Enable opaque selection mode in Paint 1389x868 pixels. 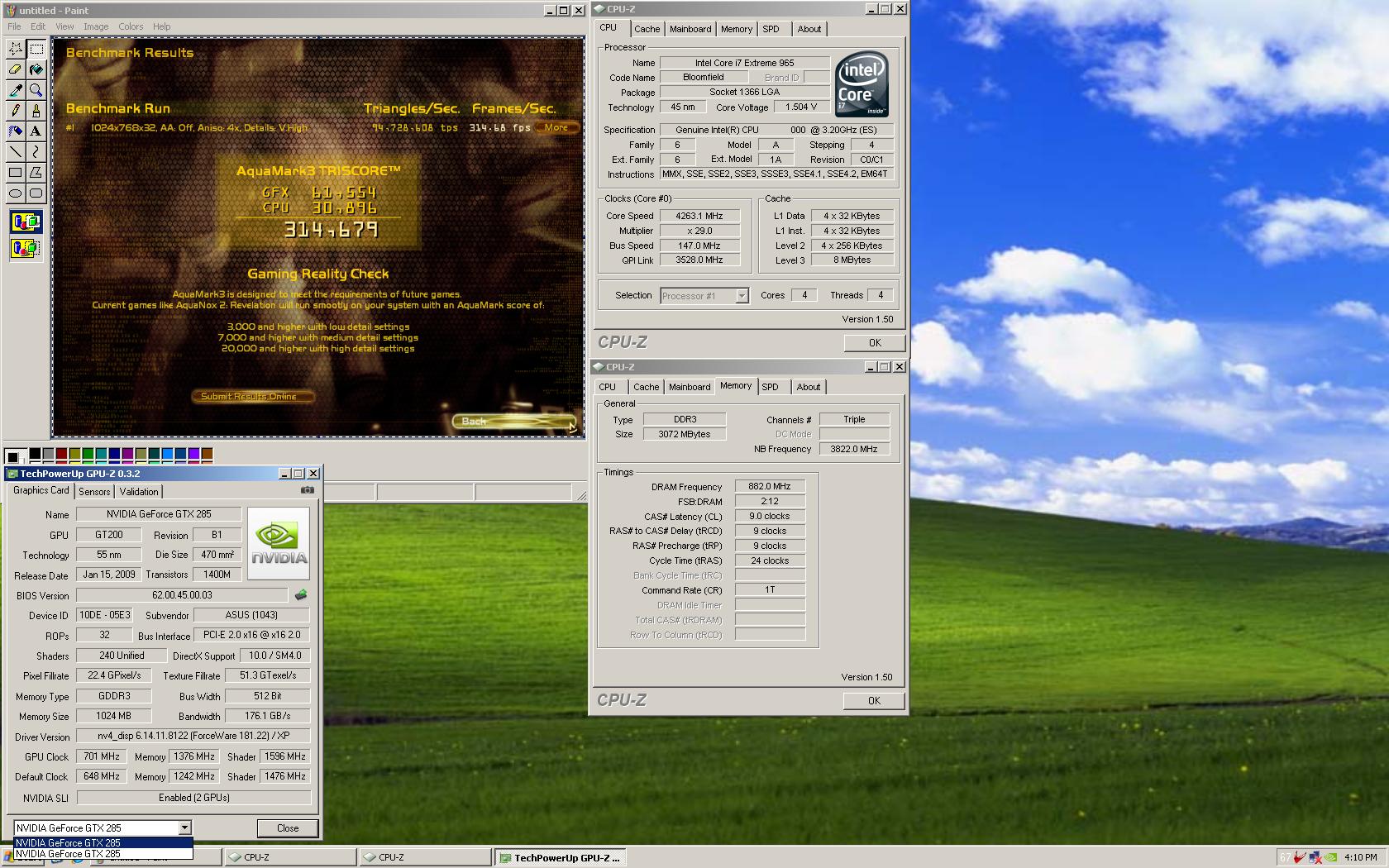tap(26, 222)
